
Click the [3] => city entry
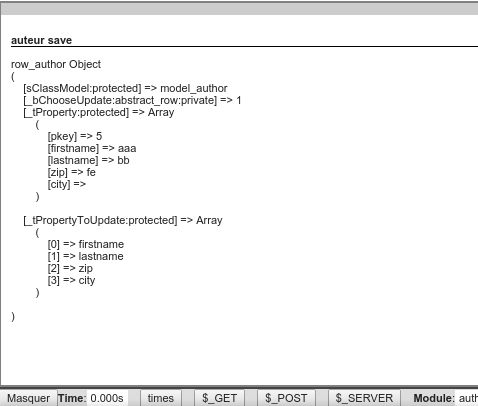[x=71, y=280]
